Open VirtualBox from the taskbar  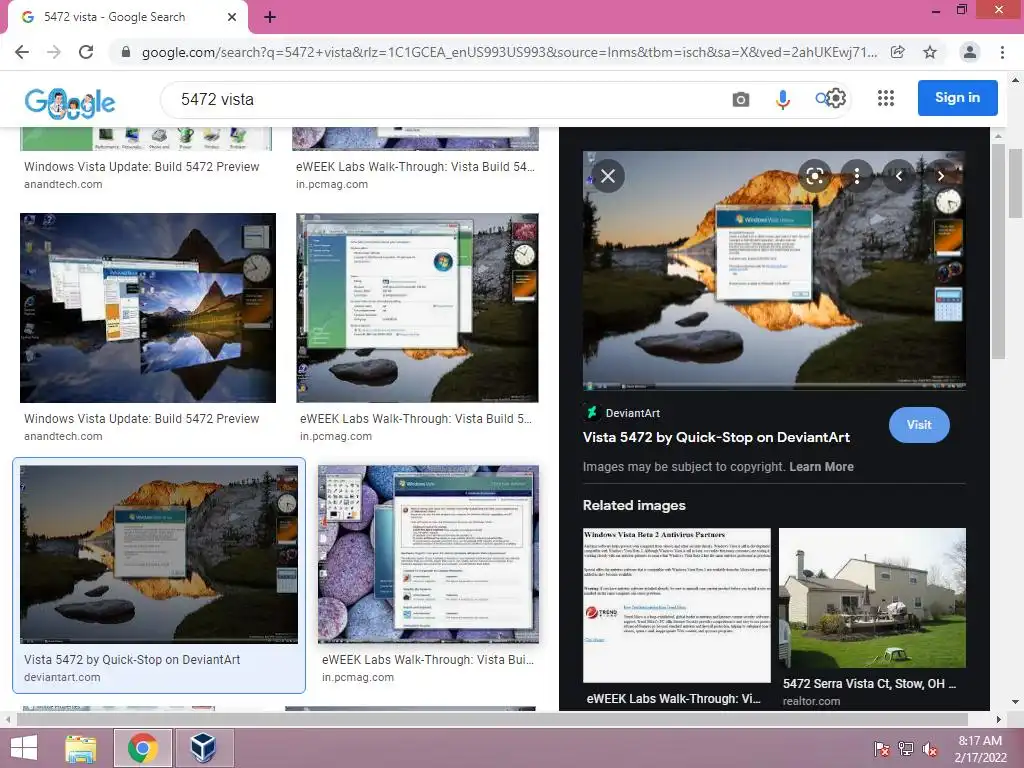[x=203, y=748]
